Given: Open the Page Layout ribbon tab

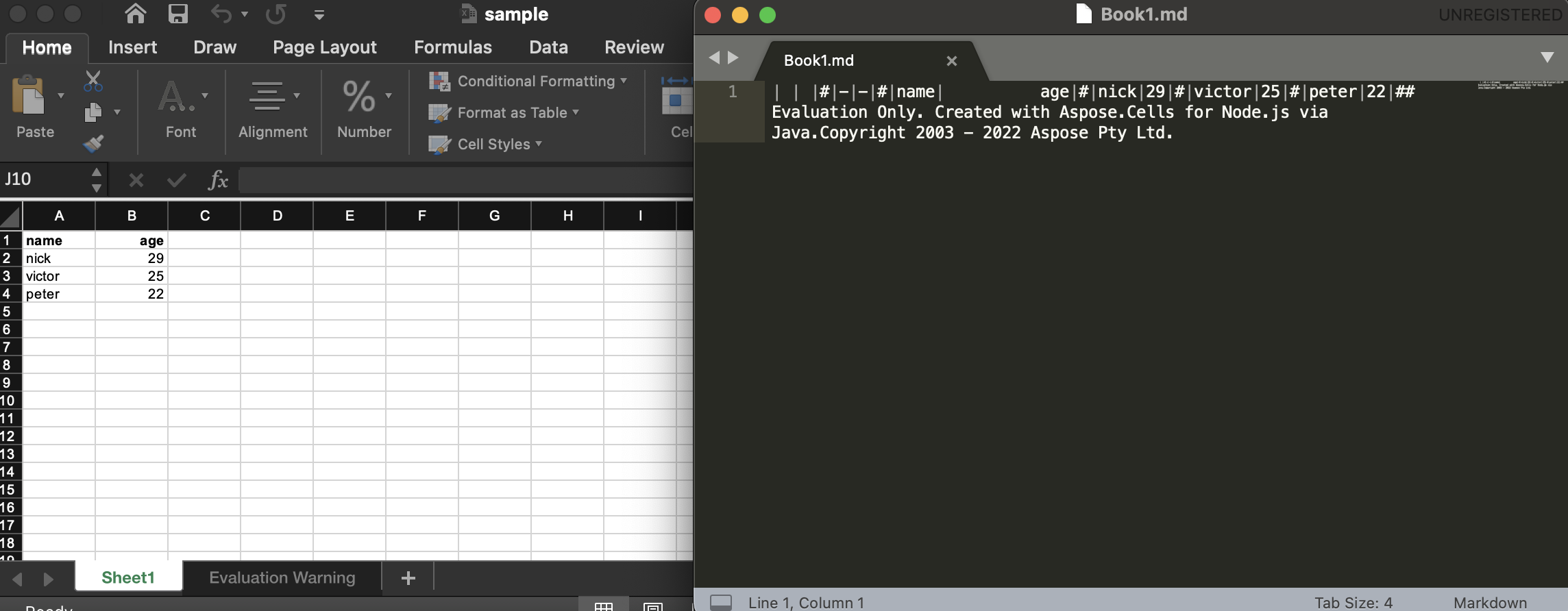Looking at the screenshot, I should (x=324, y=47).
